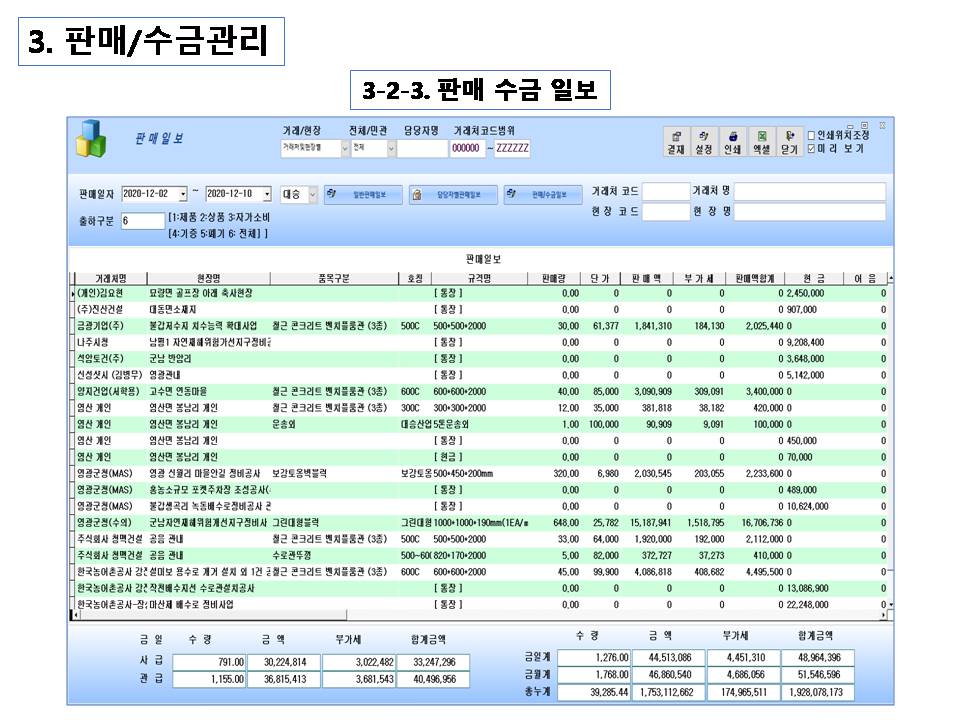Click the 결재 approval toolbar icon
Image resolution: width=960 pixels, height=720 pixels.
(x=676, y=141)
